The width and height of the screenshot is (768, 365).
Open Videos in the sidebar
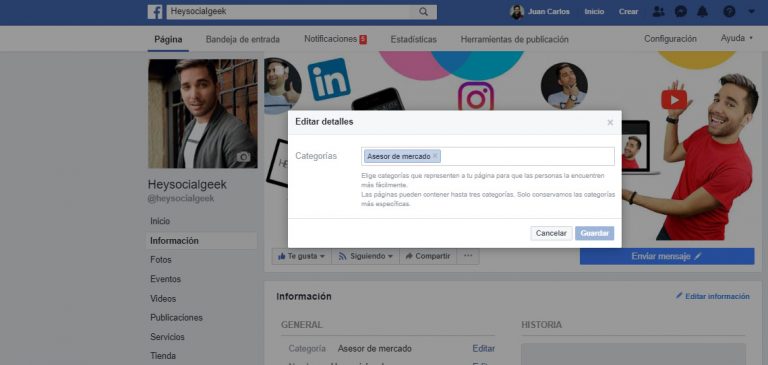(163, 298)
